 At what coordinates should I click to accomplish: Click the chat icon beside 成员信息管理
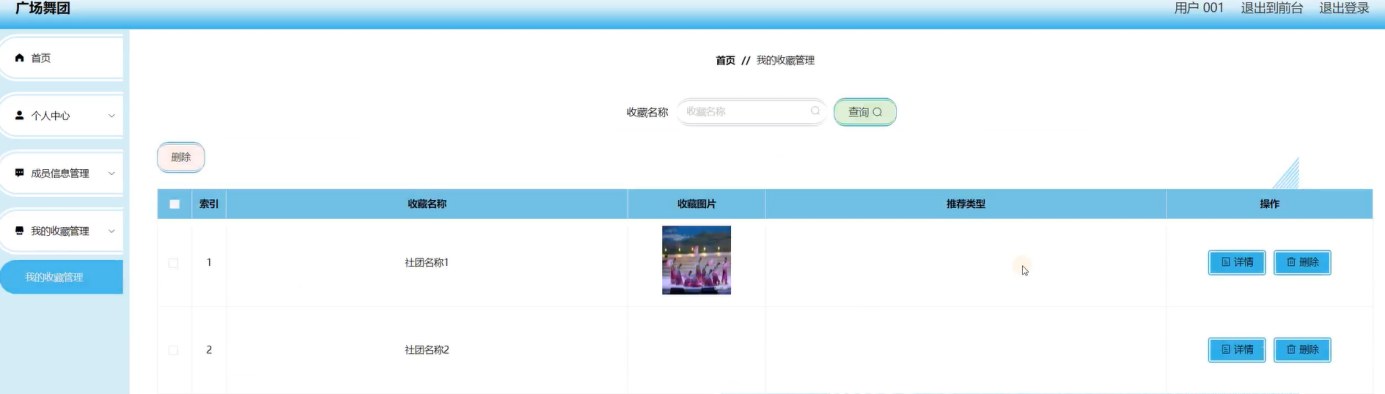tap(19, 173)
